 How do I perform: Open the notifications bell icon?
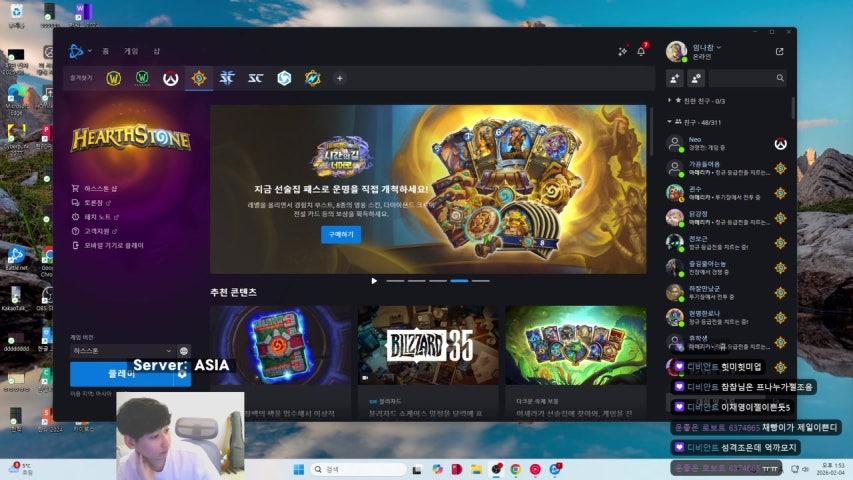point(641,51)
